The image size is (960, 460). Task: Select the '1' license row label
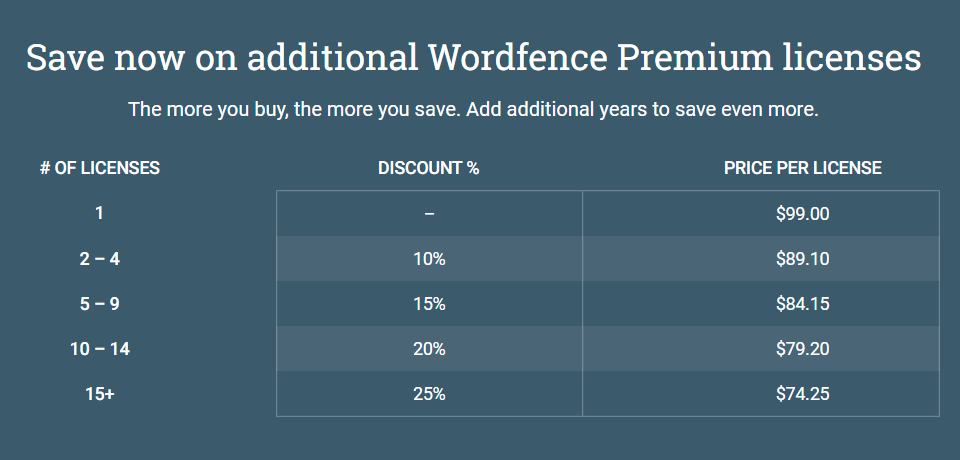point(100,213)
